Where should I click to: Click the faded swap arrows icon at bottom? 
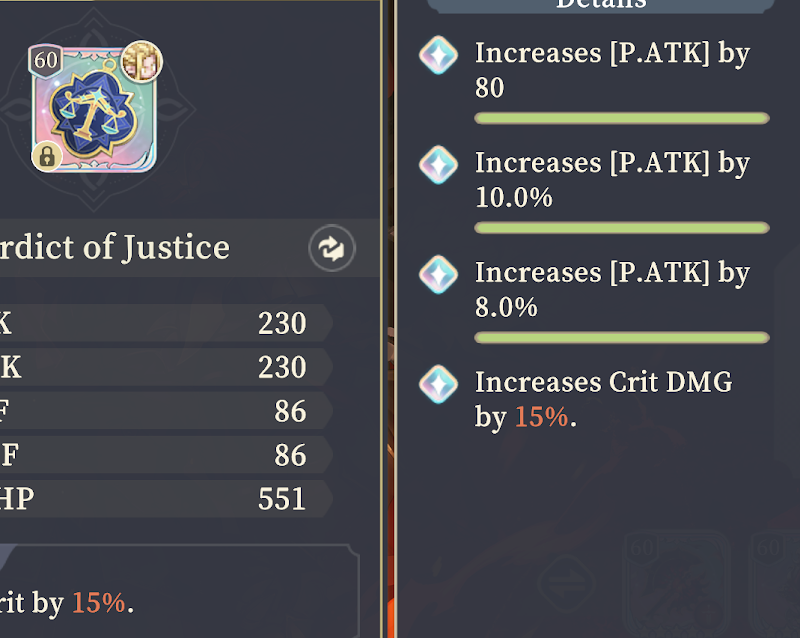566,582
